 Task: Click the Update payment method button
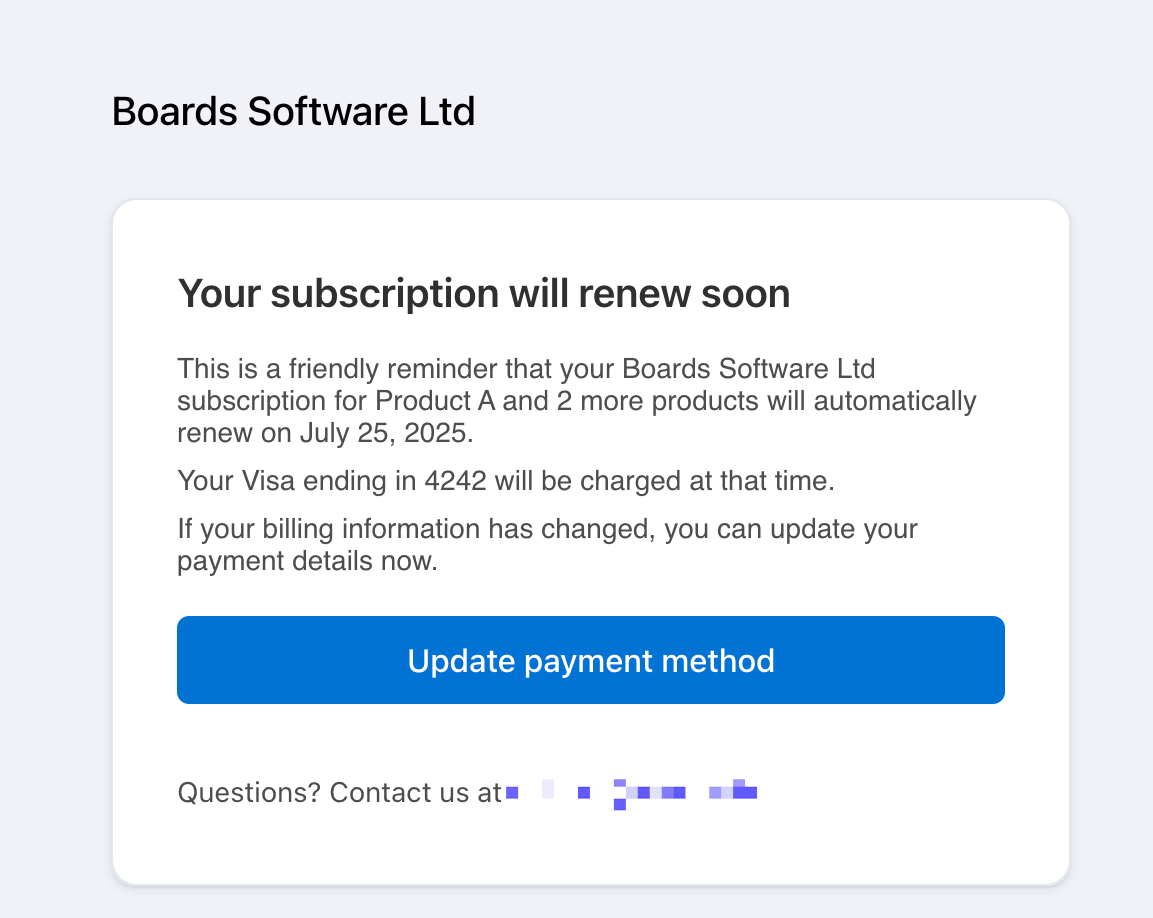pos(590,660)
